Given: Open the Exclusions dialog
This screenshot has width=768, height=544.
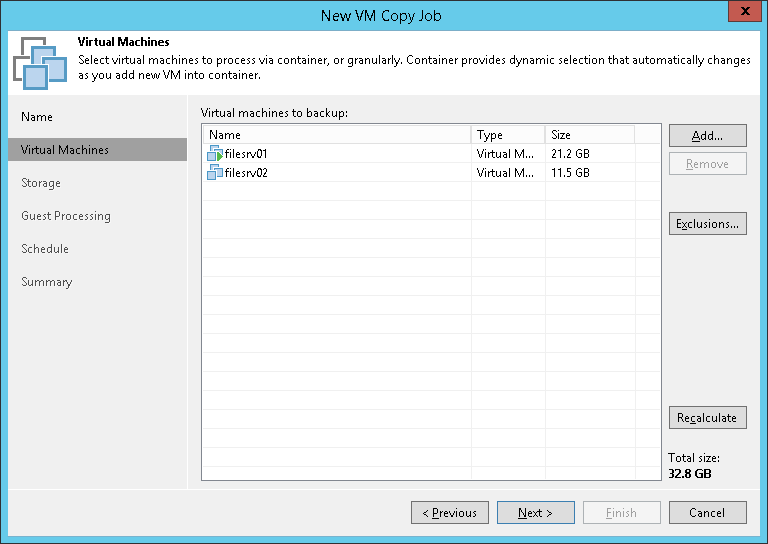Looking at the screenshot, I should pyautogui.click(x=707, y=224).
